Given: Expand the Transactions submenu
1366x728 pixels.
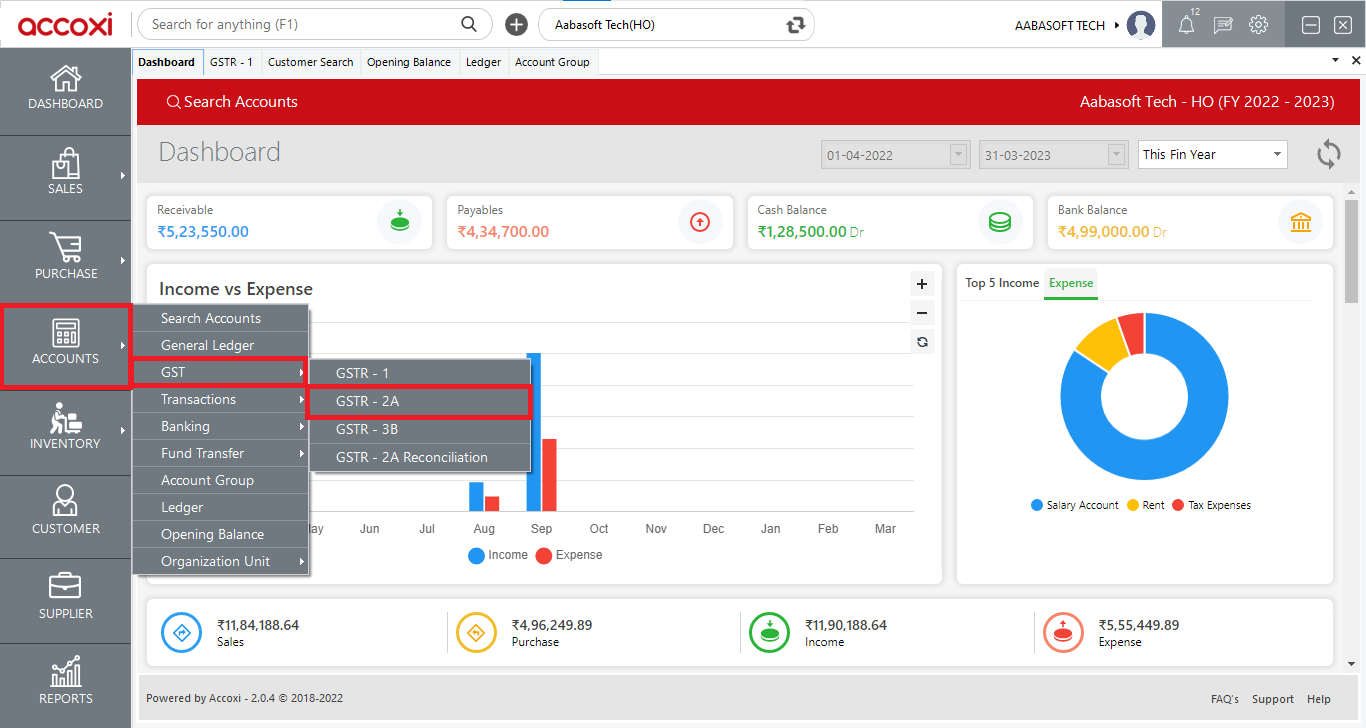Looking at the screenshot, I should [x=220, y=399].
